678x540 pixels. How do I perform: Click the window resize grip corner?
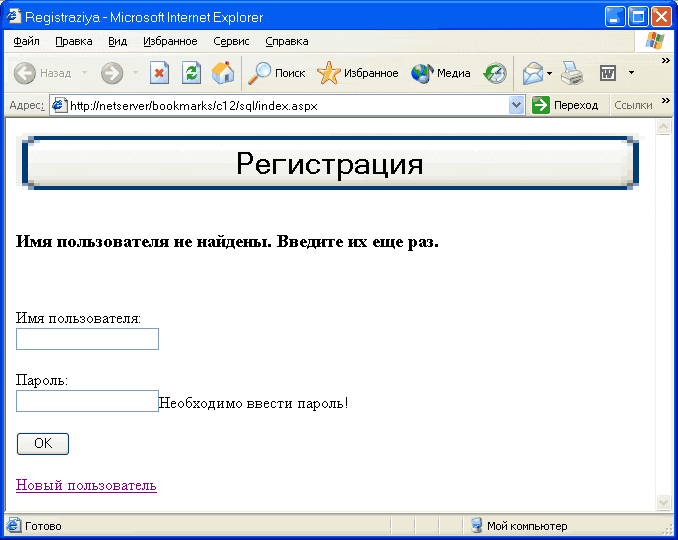click(x=668, y=528)
